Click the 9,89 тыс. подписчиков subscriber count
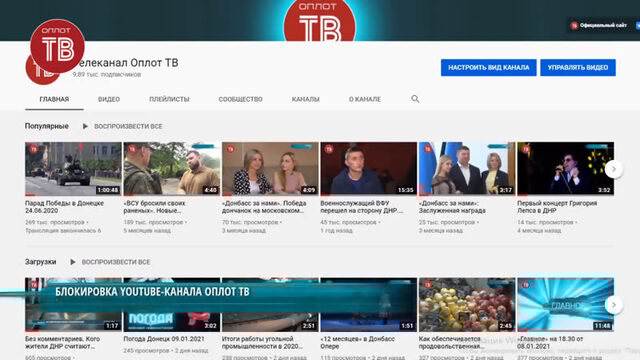 click(107, 74)
